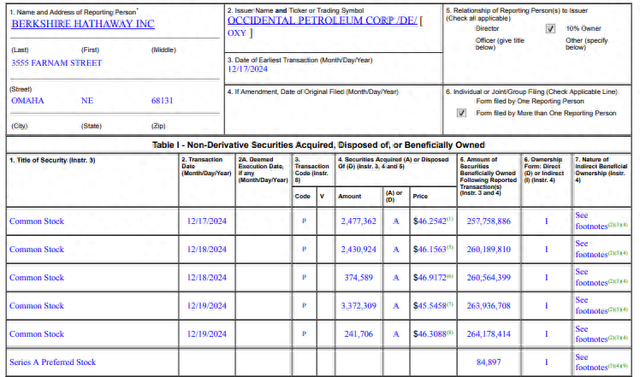Click footnote (7) beside price $45.5458

coord(450,304)
